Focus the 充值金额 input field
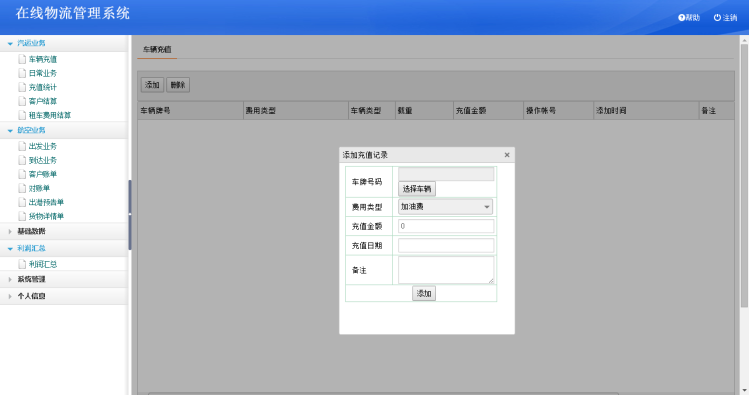Screen dimensions: 749x395 [446, 226]
